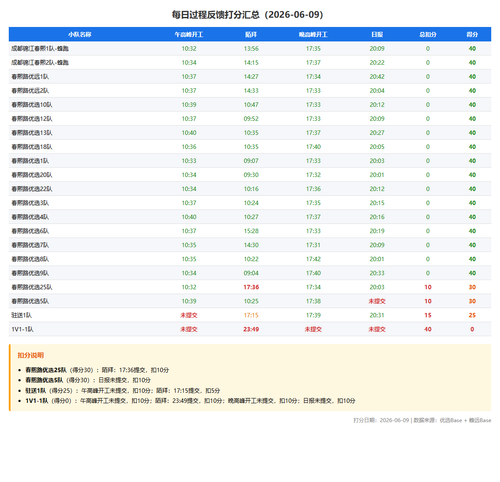The image size is (500, 482).
Task: Click 驻送1队's 午高峰开工 未提交 cell
Action: [189, 315]
